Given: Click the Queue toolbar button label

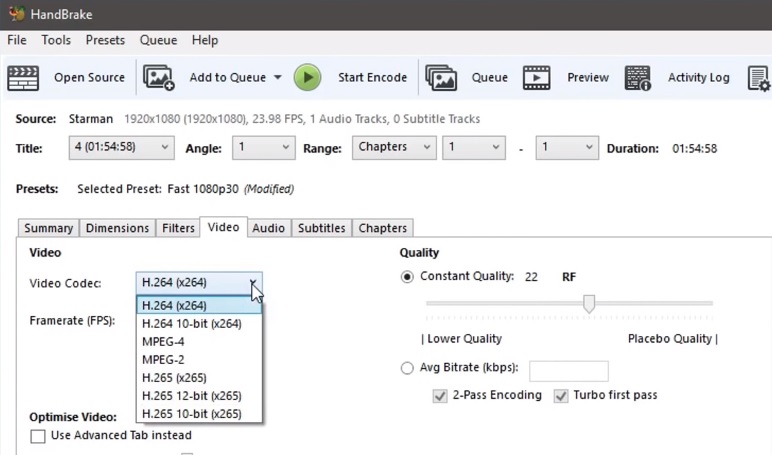Looking at the screenshot, I should coord(489,78).
